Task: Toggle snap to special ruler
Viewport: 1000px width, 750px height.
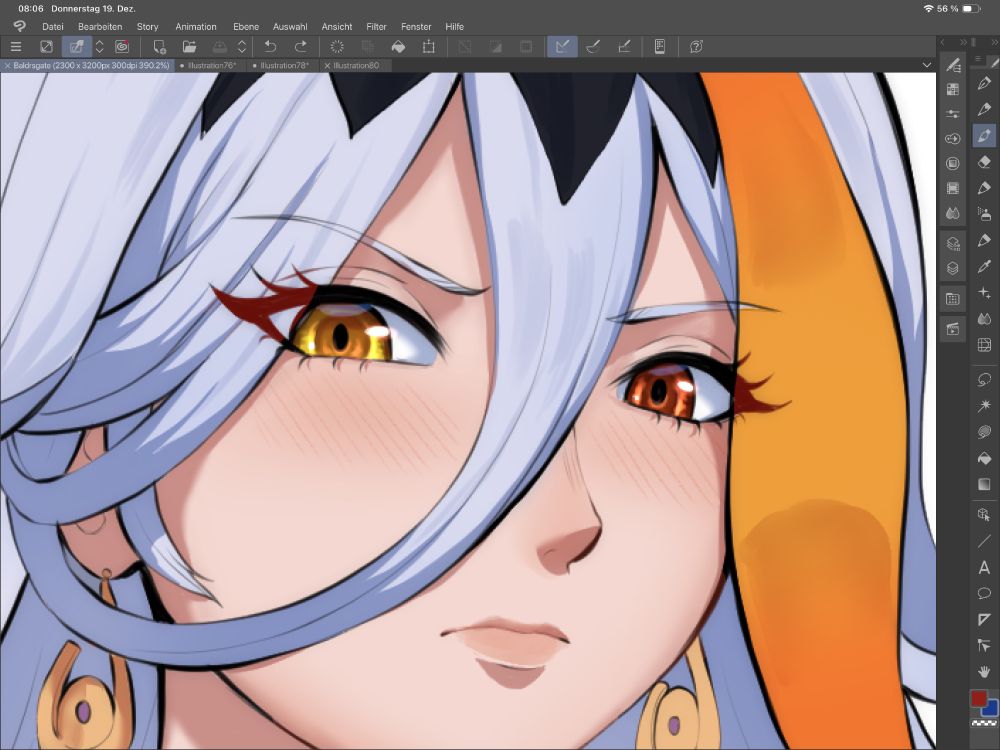Action: (593, 47)
